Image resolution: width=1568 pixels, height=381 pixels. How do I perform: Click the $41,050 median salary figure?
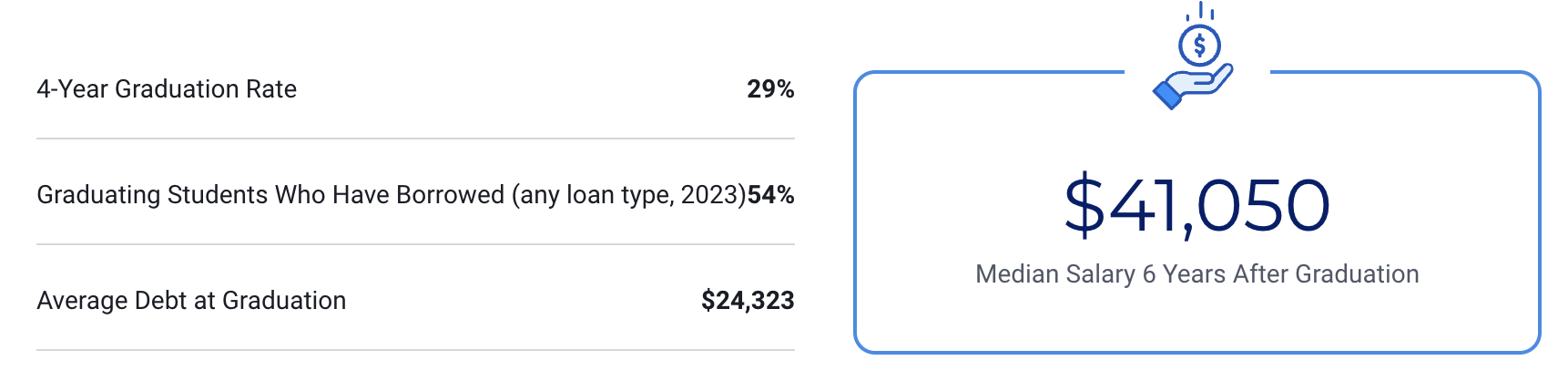coord(1196,206)
